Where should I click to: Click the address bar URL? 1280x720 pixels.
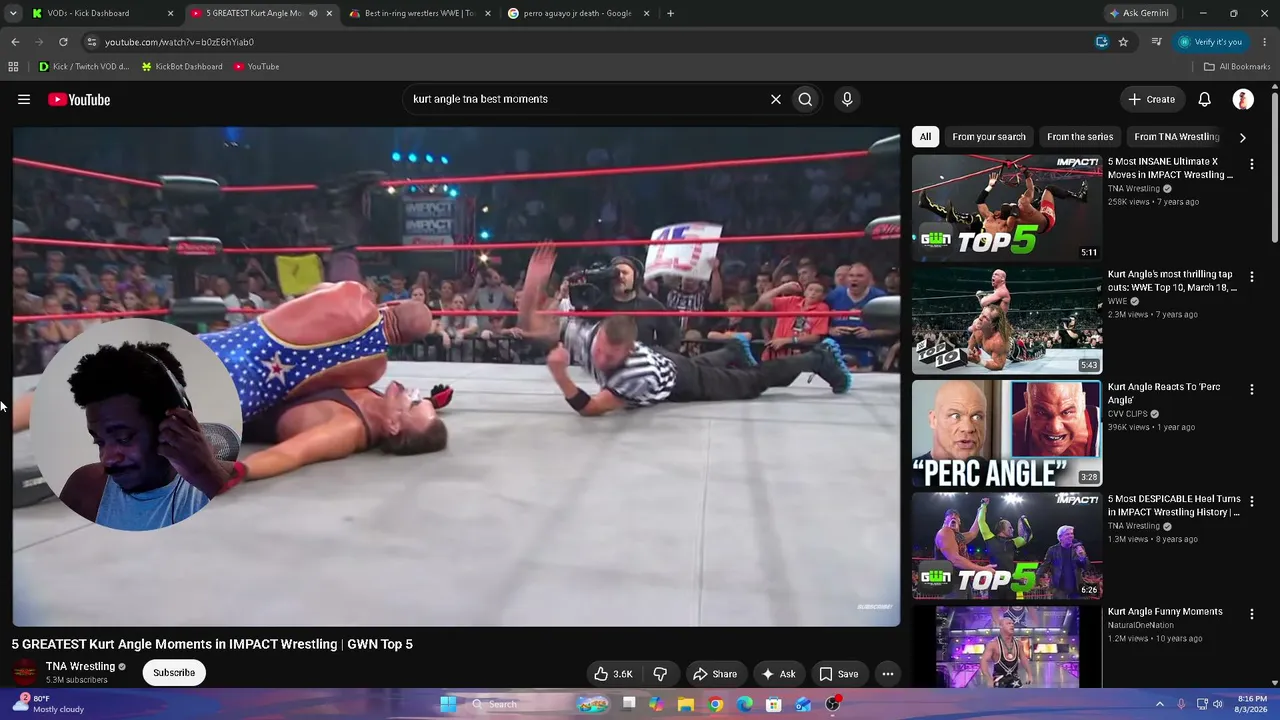[180, 42]
